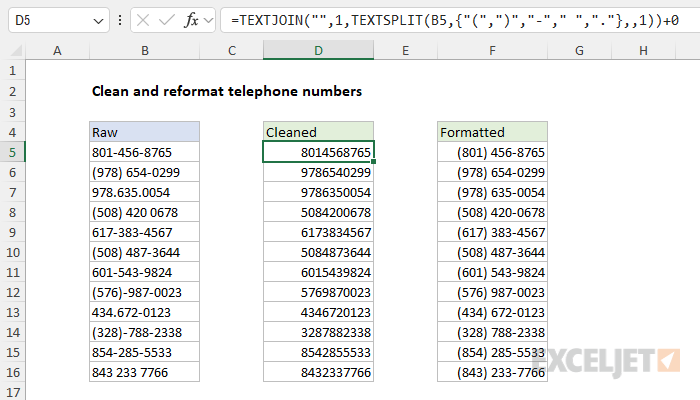Click raw cell '(328)-788-2338'

pyautogui.click(x=145, y=333)
